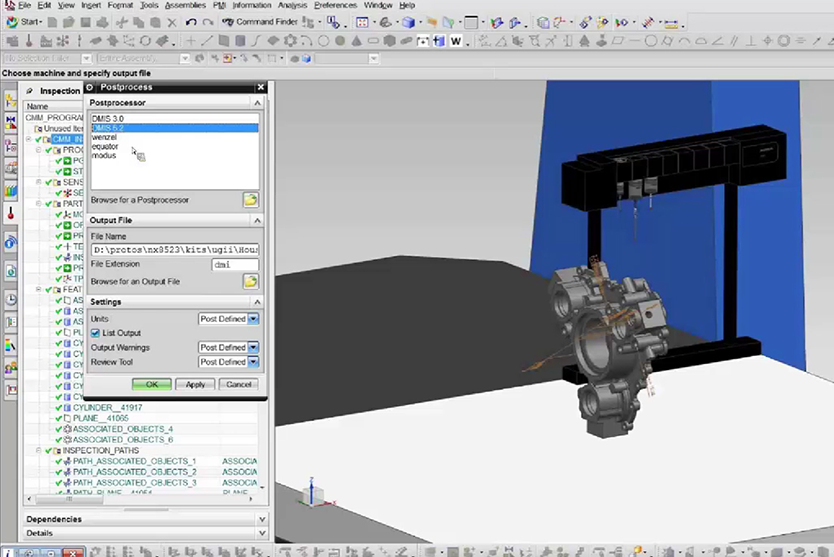Click the Cancel button
834x557 pixels.
coord(238,384)
